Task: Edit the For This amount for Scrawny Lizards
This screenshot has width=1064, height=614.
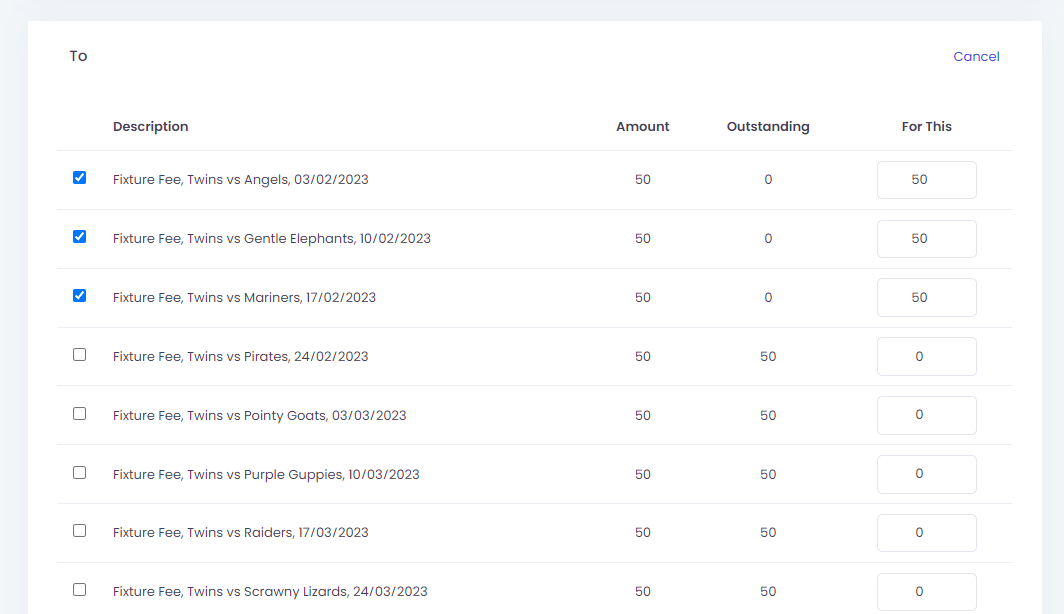Action: click(x=926, y=592)
